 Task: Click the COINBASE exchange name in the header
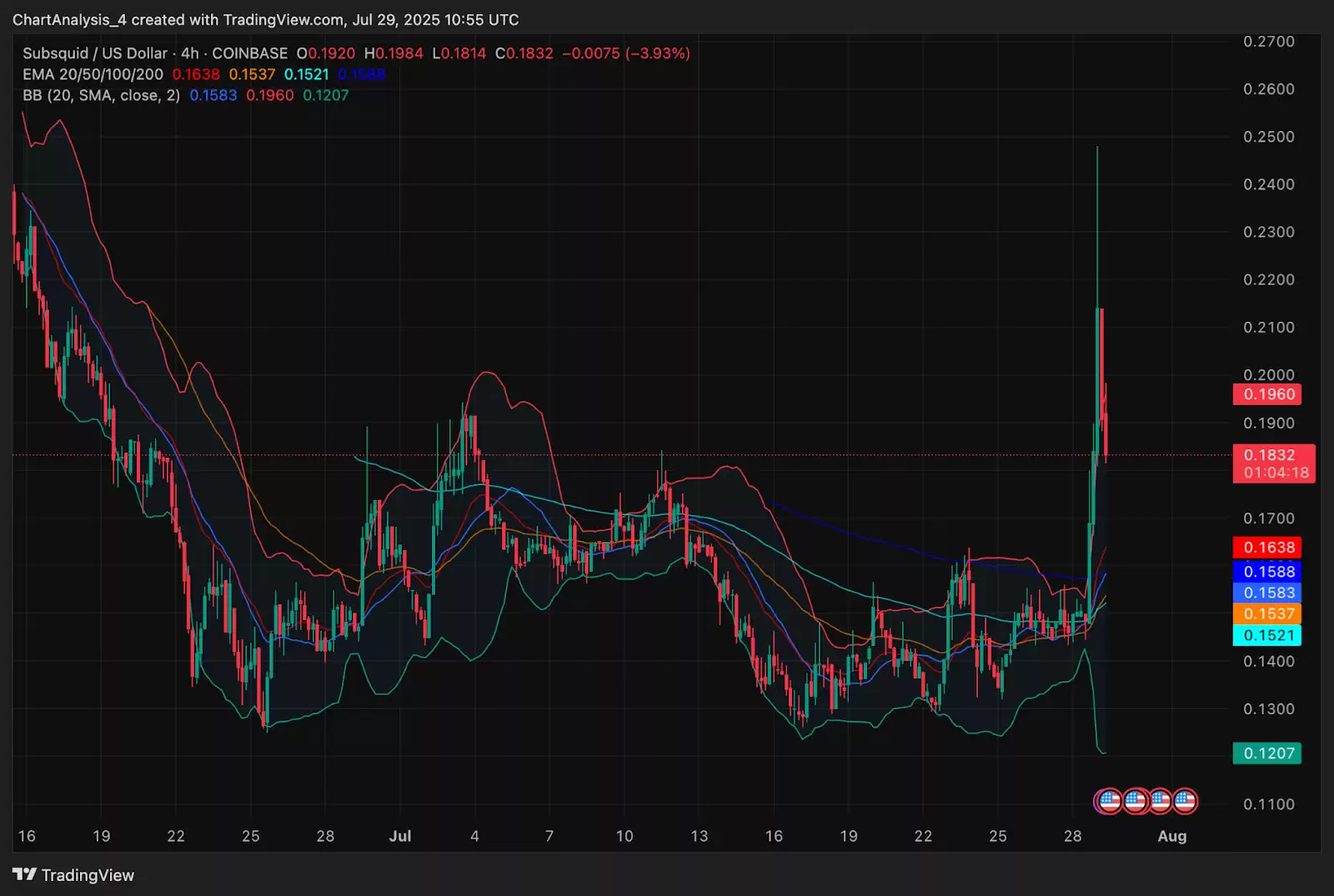(x=249, y=53)
